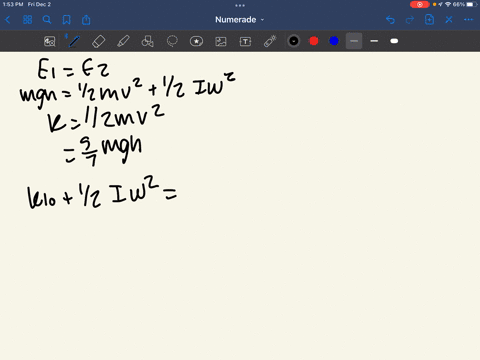This screenshot has height=360, width=480.
Task: Select the Pen tool
Action: tap(74, 41)
